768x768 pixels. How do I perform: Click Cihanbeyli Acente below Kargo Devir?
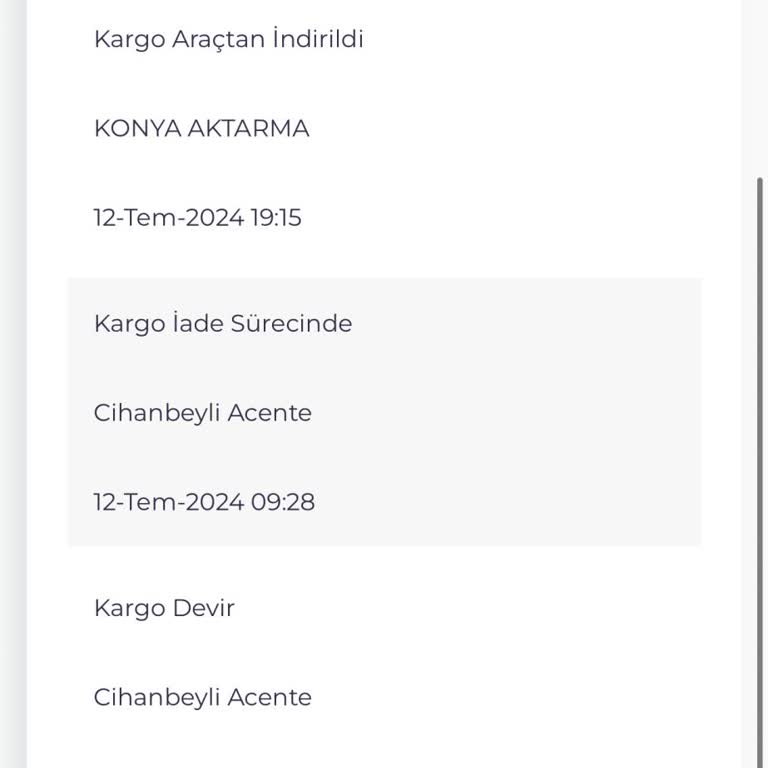pos(202,697)
